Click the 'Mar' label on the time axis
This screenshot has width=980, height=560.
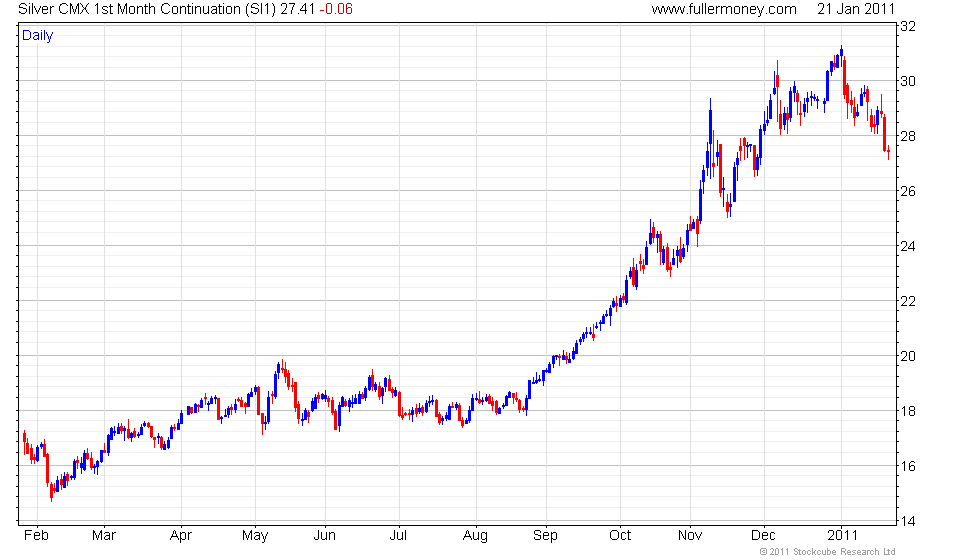pyautogui.click(x=104, y=536)
